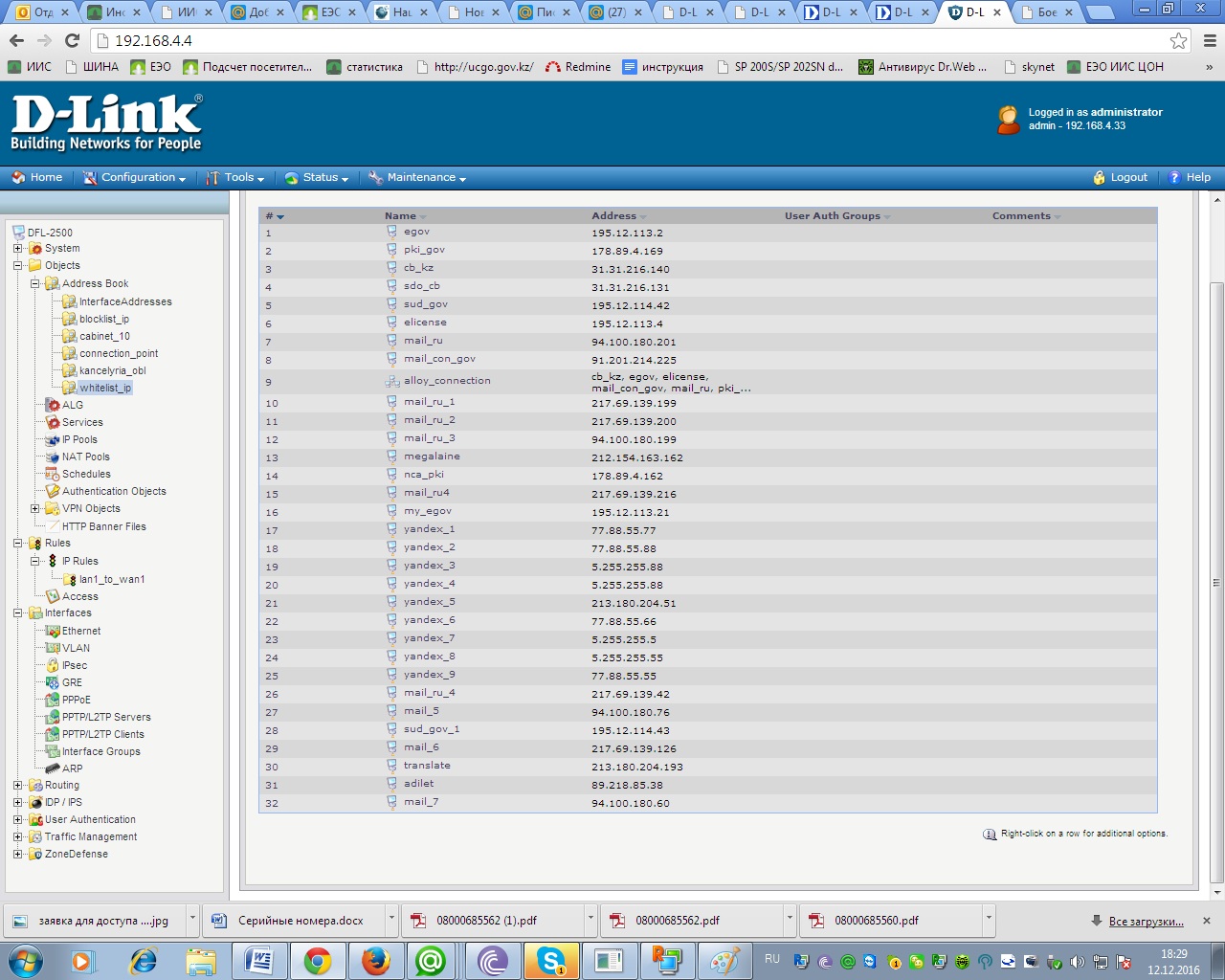Reload the page with the browser refresh button
Viewport: 1225px width, 980px height.
tap(72, 40)
